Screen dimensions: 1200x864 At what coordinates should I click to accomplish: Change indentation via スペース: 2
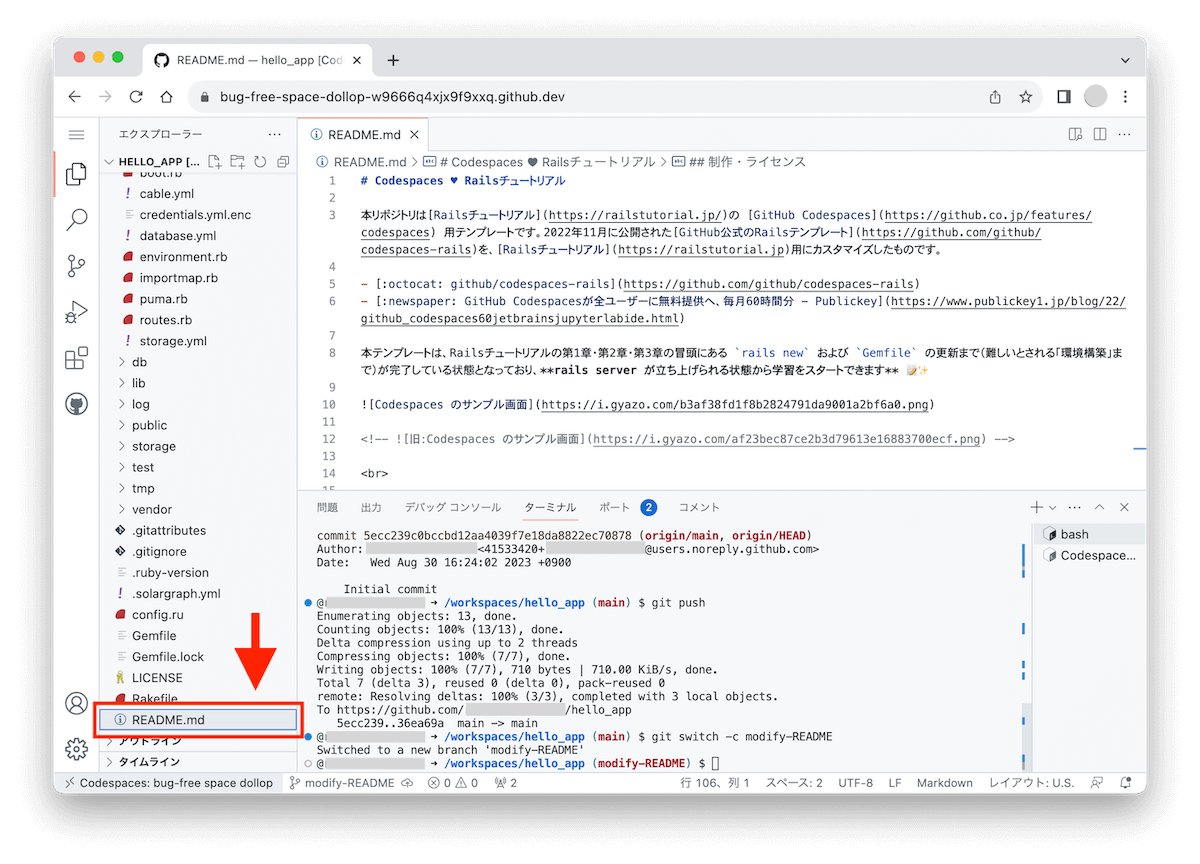pyautogui.click(x=794, y=783)
